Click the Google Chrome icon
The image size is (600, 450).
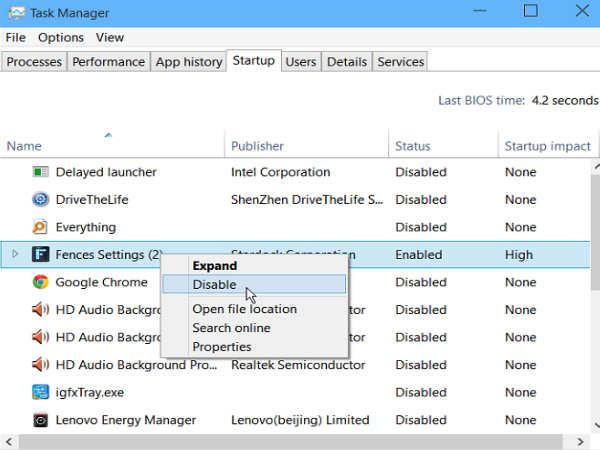[x=40, y=282]
